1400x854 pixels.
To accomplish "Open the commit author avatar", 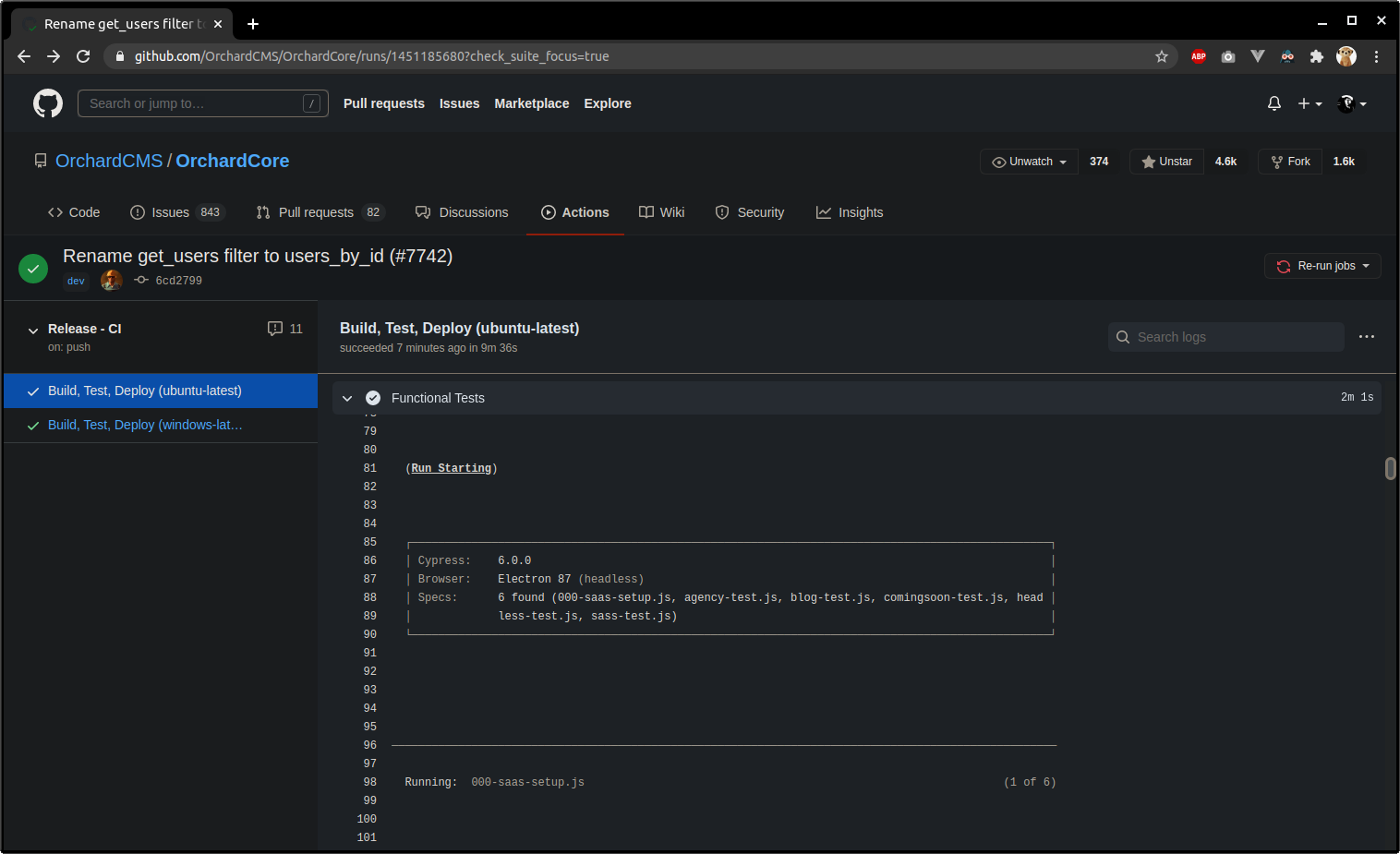I will click(x=112, y=280).
